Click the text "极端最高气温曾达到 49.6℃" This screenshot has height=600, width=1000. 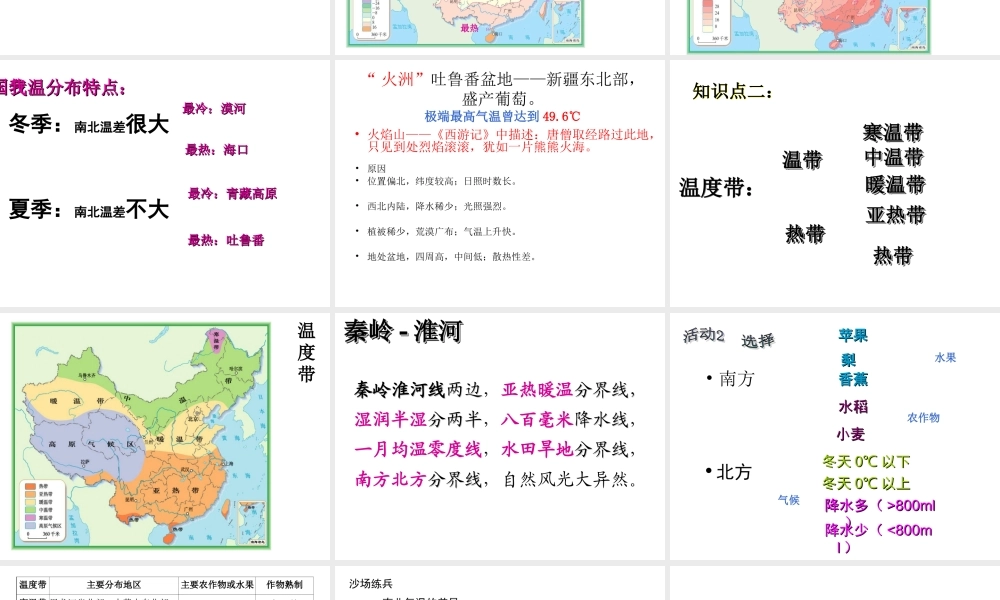pos(503,117)
